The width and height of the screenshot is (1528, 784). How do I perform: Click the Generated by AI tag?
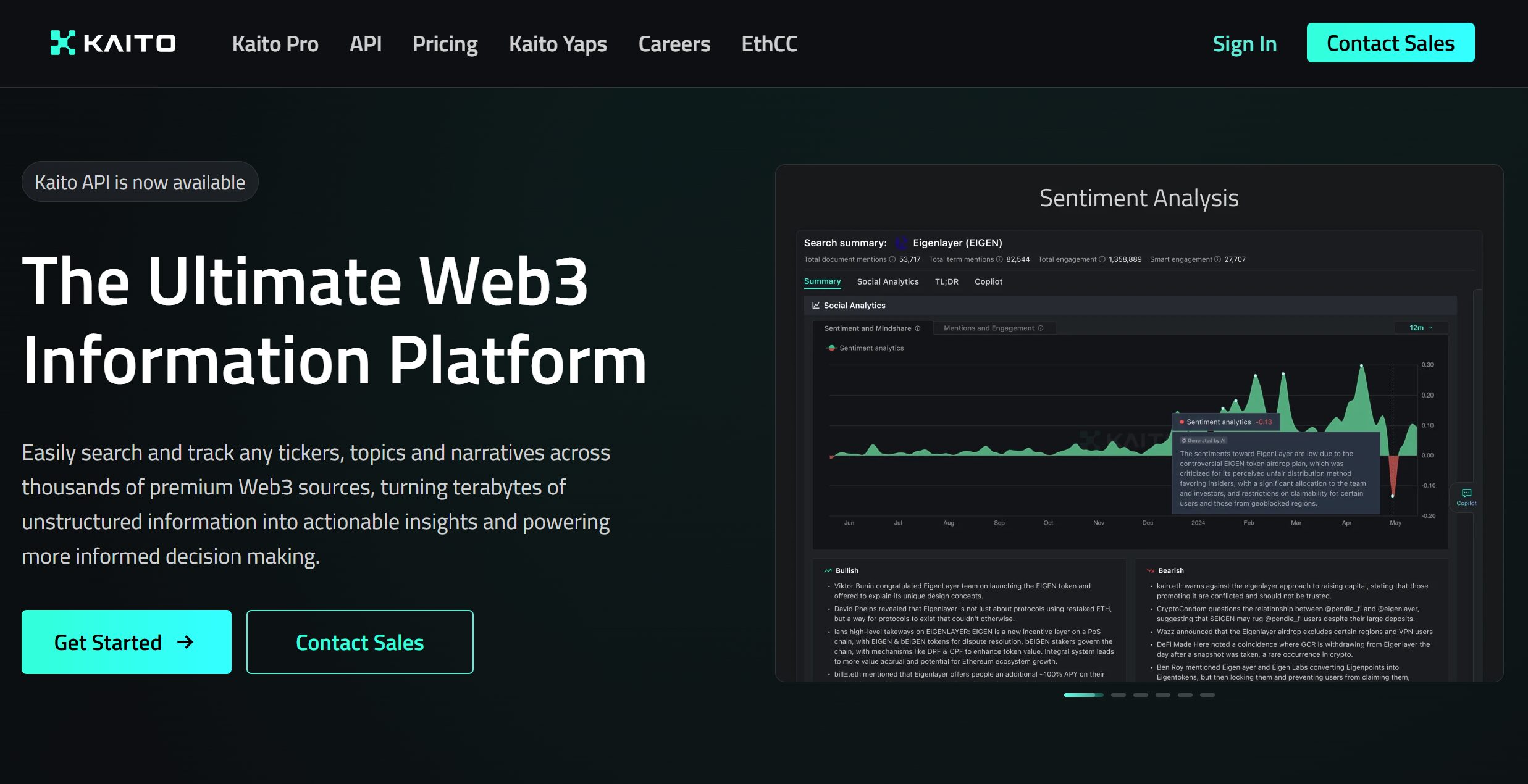pos(1203,440)
